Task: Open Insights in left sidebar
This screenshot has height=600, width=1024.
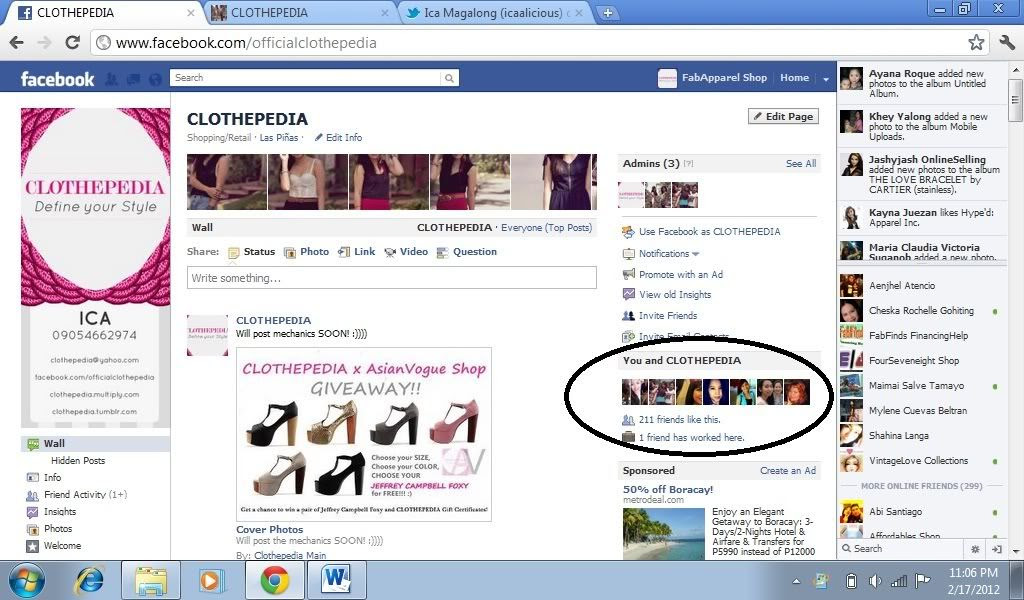Action: pyautogui.click(x=51, y=512)
